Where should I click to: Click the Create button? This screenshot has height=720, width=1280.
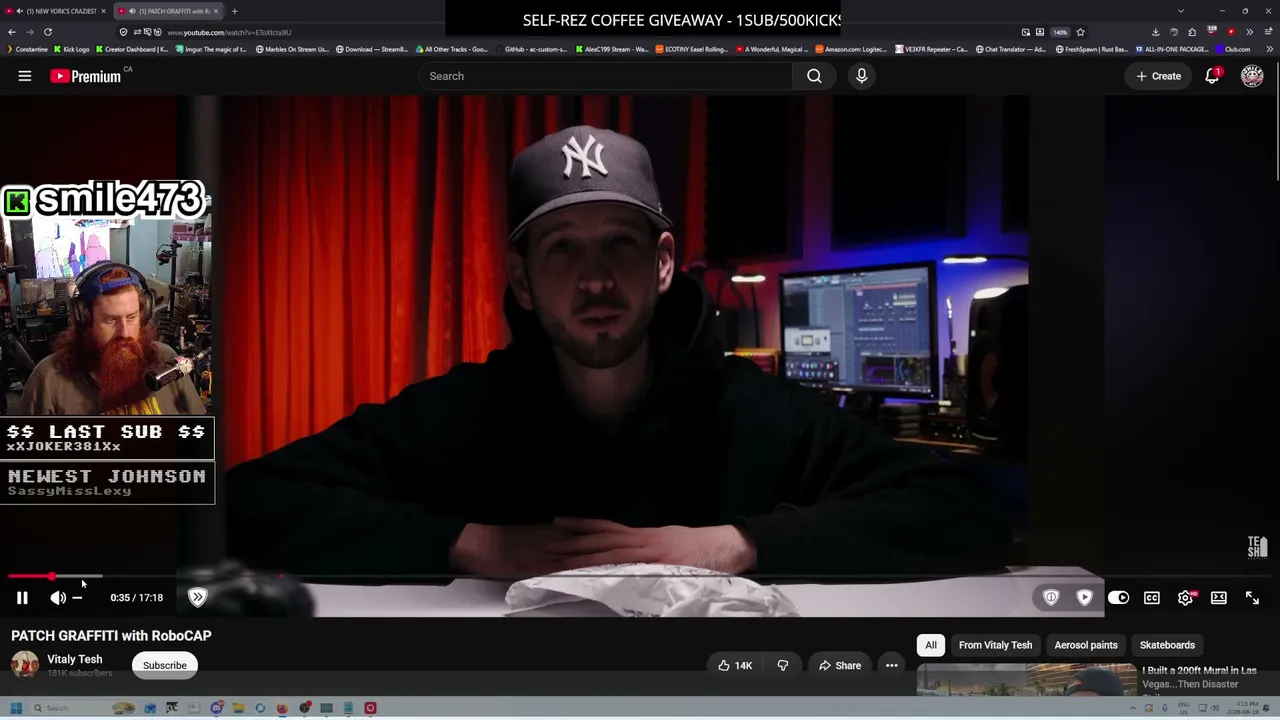coord(1158,76)
